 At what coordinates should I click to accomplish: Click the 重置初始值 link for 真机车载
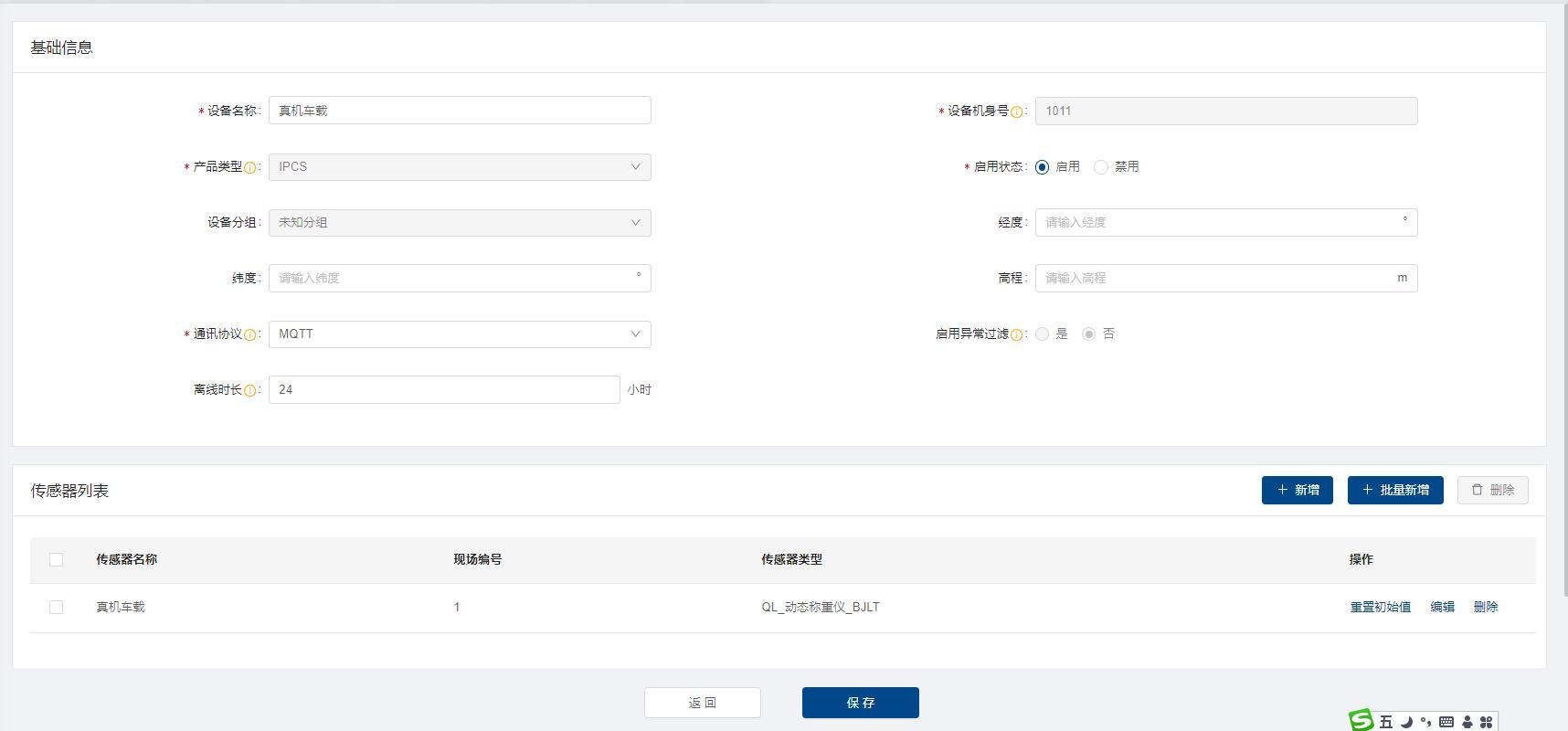pos(1380,607)
